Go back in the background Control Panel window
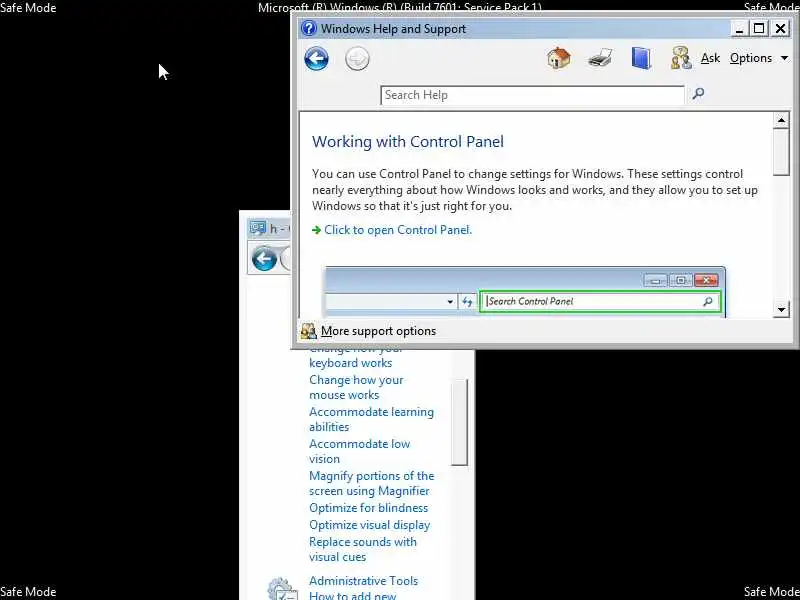Screen dimensions: 800x600 pyautogui.click(x=264, y=259)
